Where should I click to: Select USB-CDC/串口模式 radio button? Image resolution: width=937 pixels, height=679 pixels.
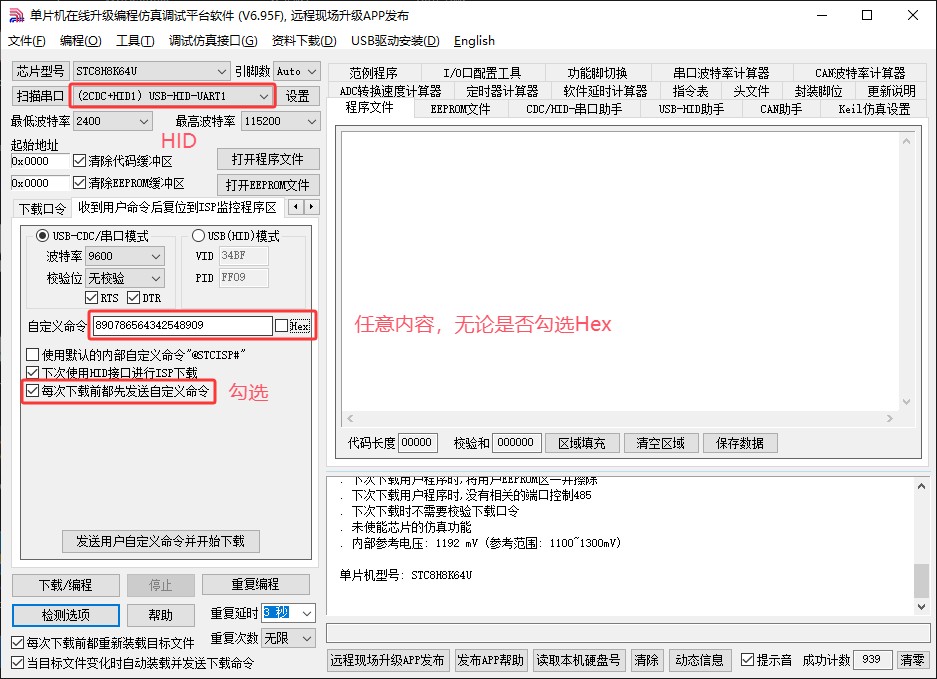42,235
